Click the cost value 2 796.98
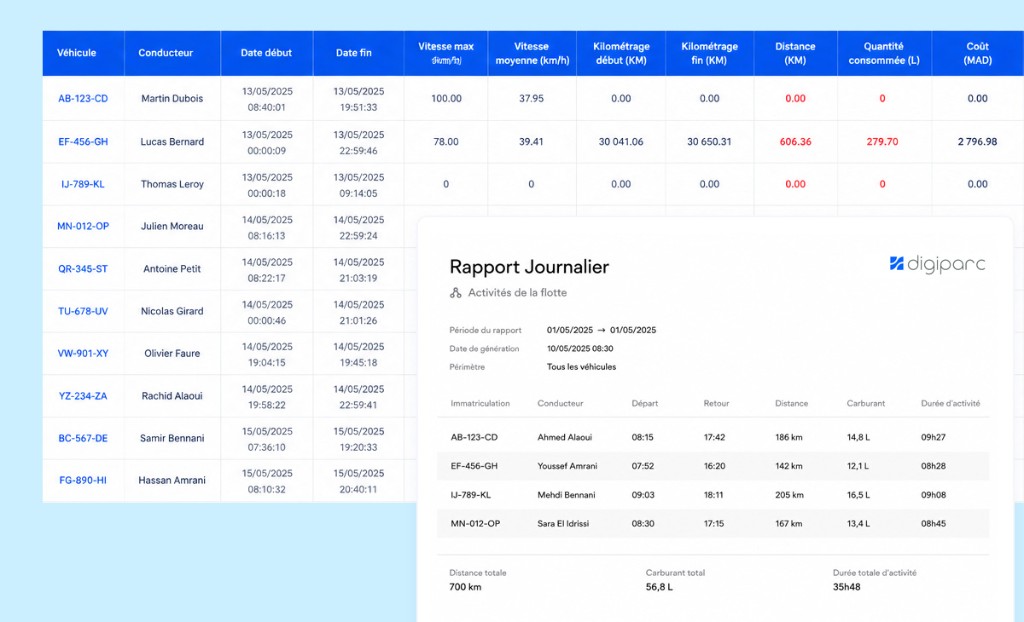 pos(978,142)
